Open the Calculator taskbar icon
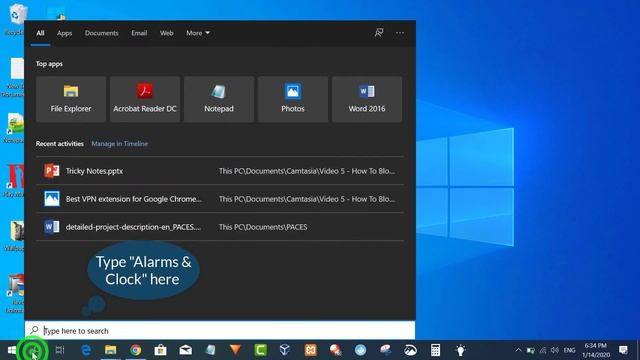640x360 pixels. tap(435, 350)
